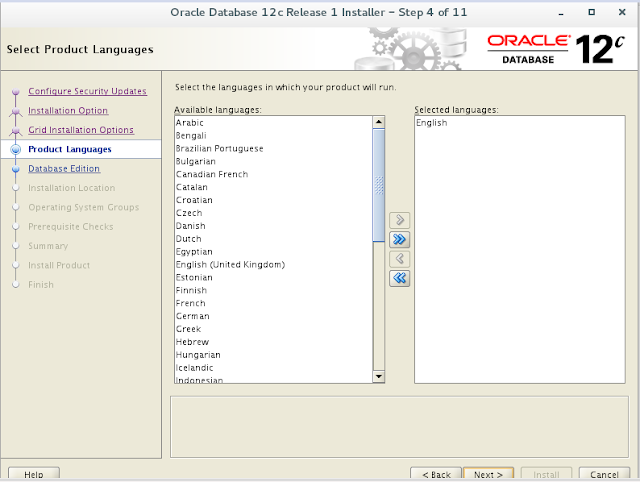This screenshot has width=640, height=482.
Task: Select English (United Kingdom) language
Action: click(273, 265)
